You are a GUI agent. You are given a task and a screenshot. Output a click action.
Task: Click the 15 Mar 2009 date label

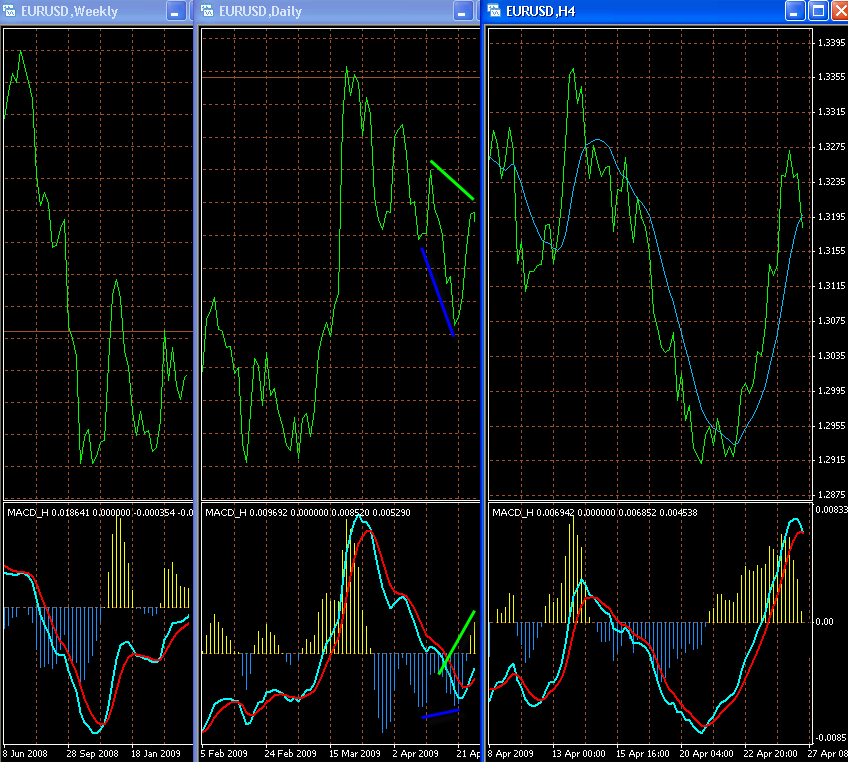pos(355,753)
